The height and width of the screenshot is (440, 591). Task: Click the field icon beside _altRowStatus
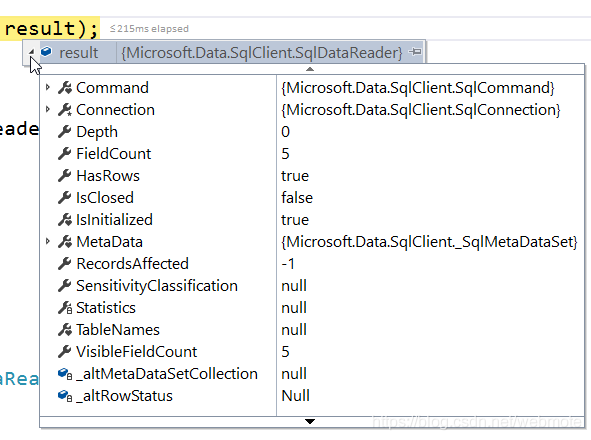[65, 396]
